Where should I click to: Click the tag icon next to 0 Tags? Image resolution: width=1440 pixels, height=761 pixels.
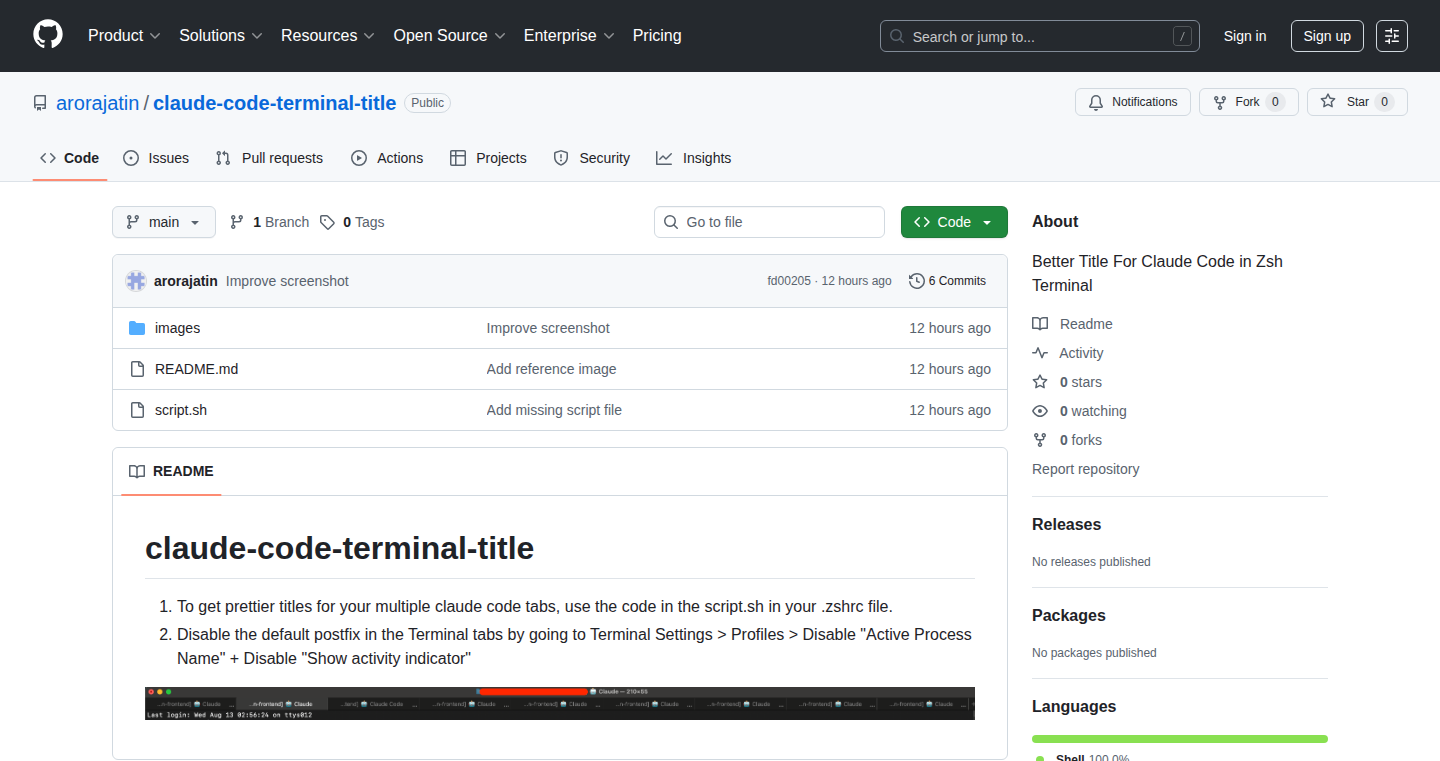327,222
